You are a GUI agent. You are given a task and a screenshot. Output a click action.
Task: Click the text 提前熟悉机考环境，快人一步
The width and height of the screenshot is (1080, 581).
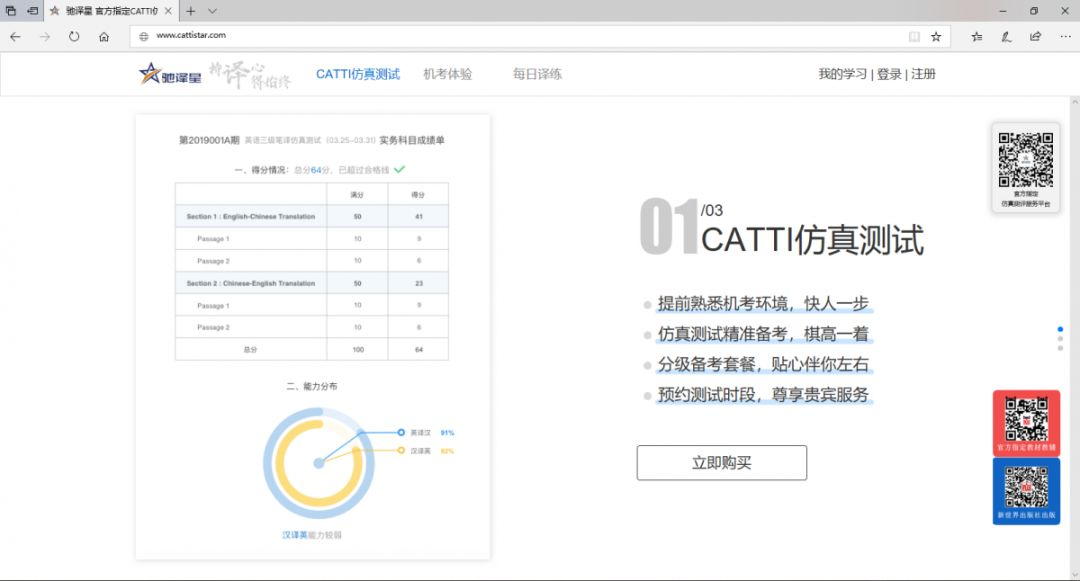point(763,304)
